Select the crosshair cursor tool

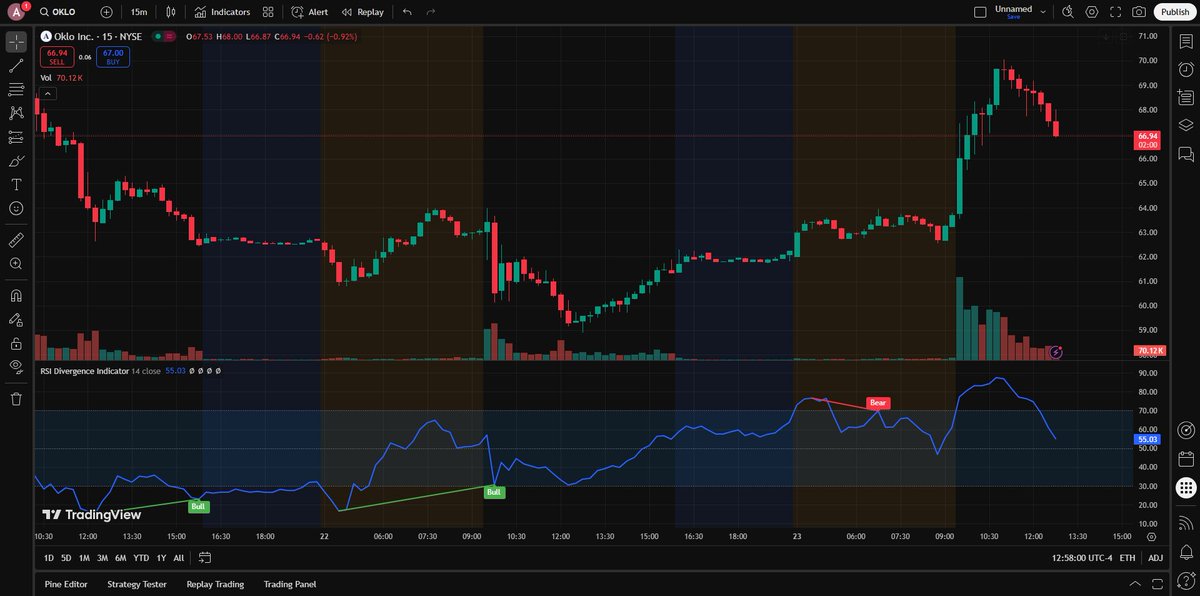tap(16, 42)
